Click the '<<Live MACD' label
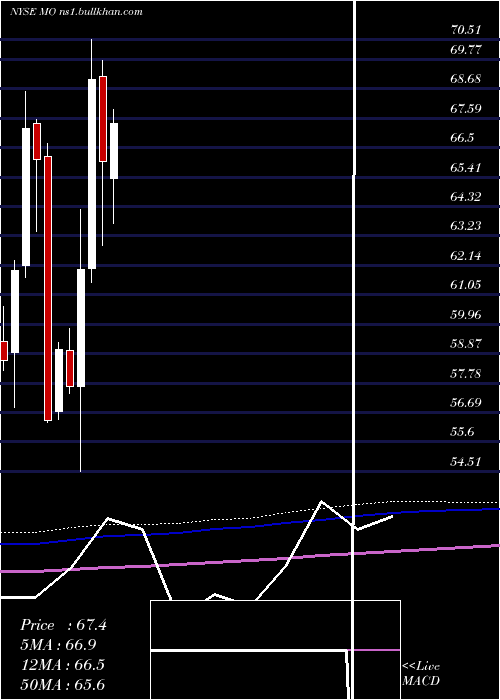The height and width of the screenshot is (700, 500). 421,674
